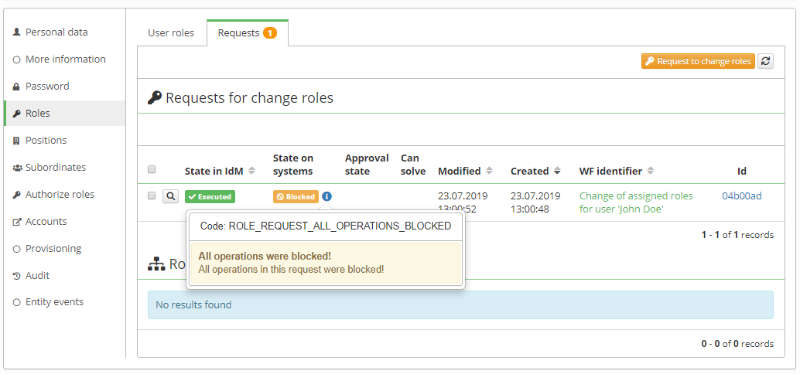Check the John Doe request row checkbox
Viewport: 800px width, 374px height.
[x=152, y=195]
